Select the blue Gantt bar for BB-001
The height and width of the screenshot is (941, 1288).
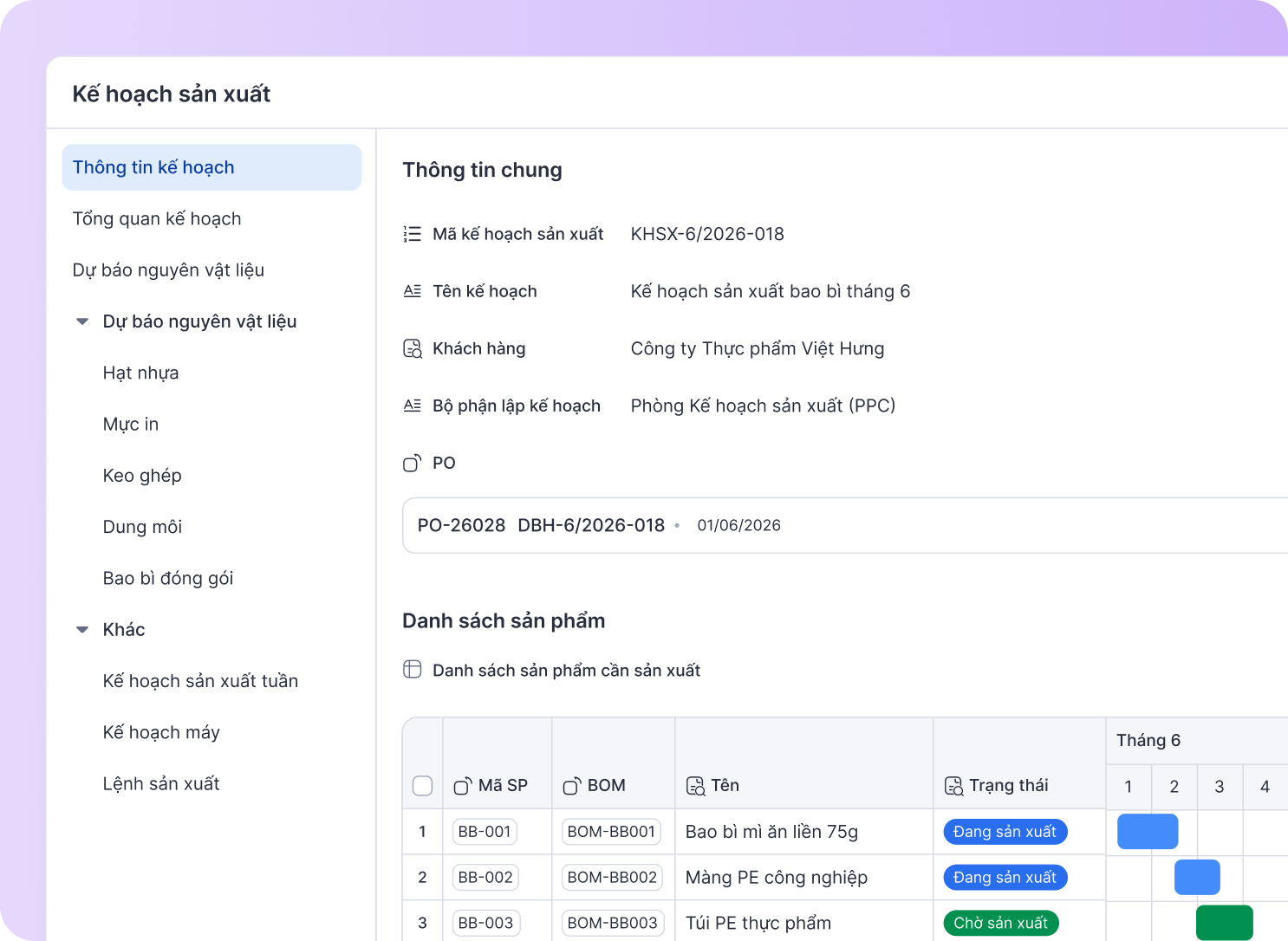[x=1148, y=832]
